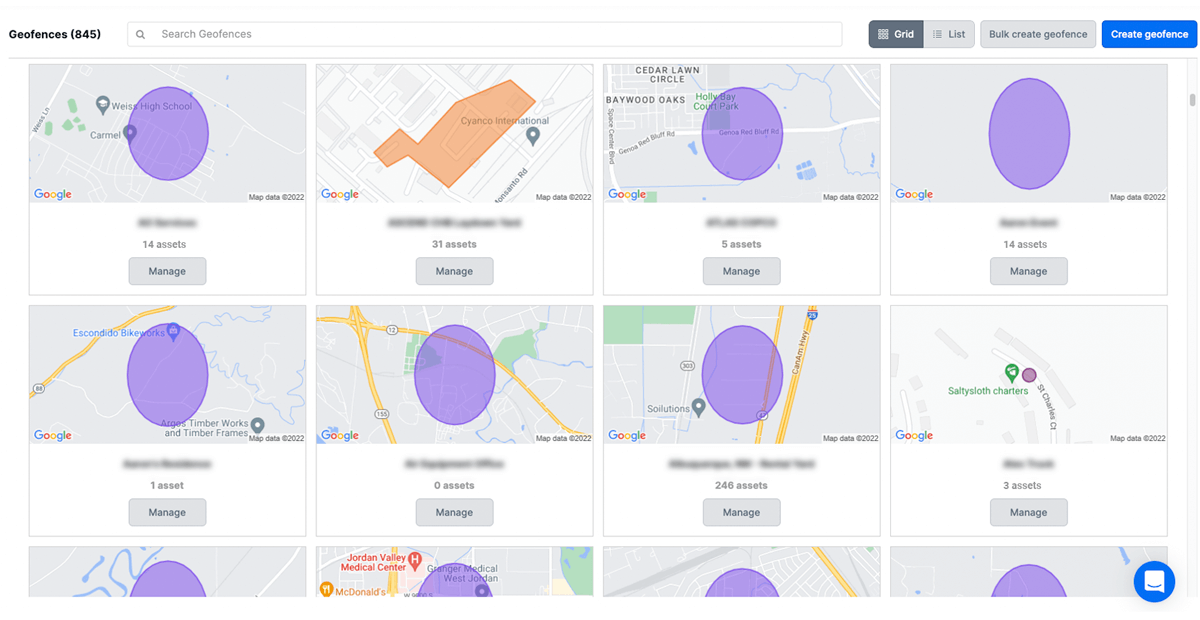The image size is (1200, 620).
Task: Manage the geofence with 246 assets
Action: [741, 512]
